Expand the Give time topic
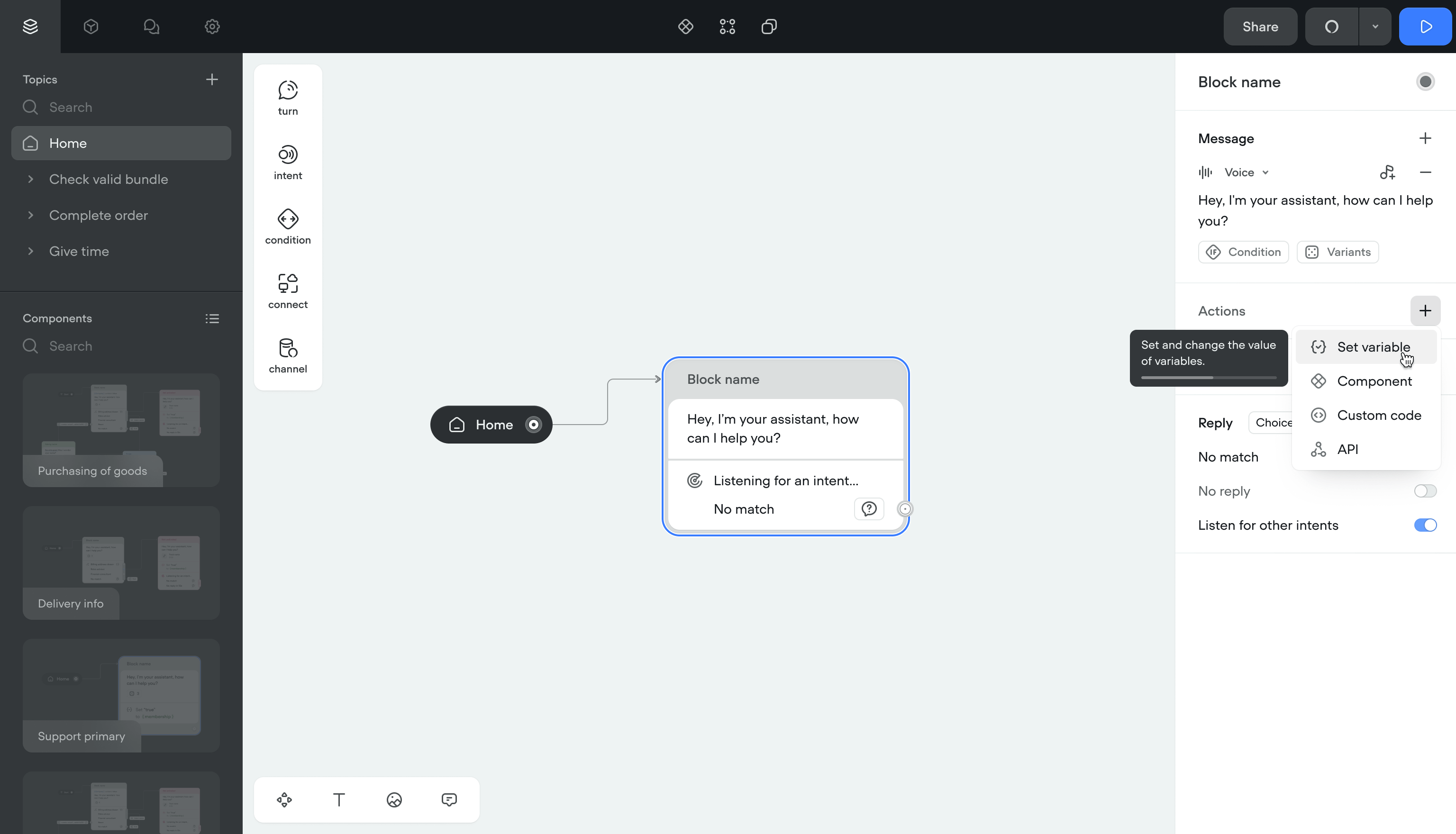The height and width of the screenshot is (834, 1456). 30,252
